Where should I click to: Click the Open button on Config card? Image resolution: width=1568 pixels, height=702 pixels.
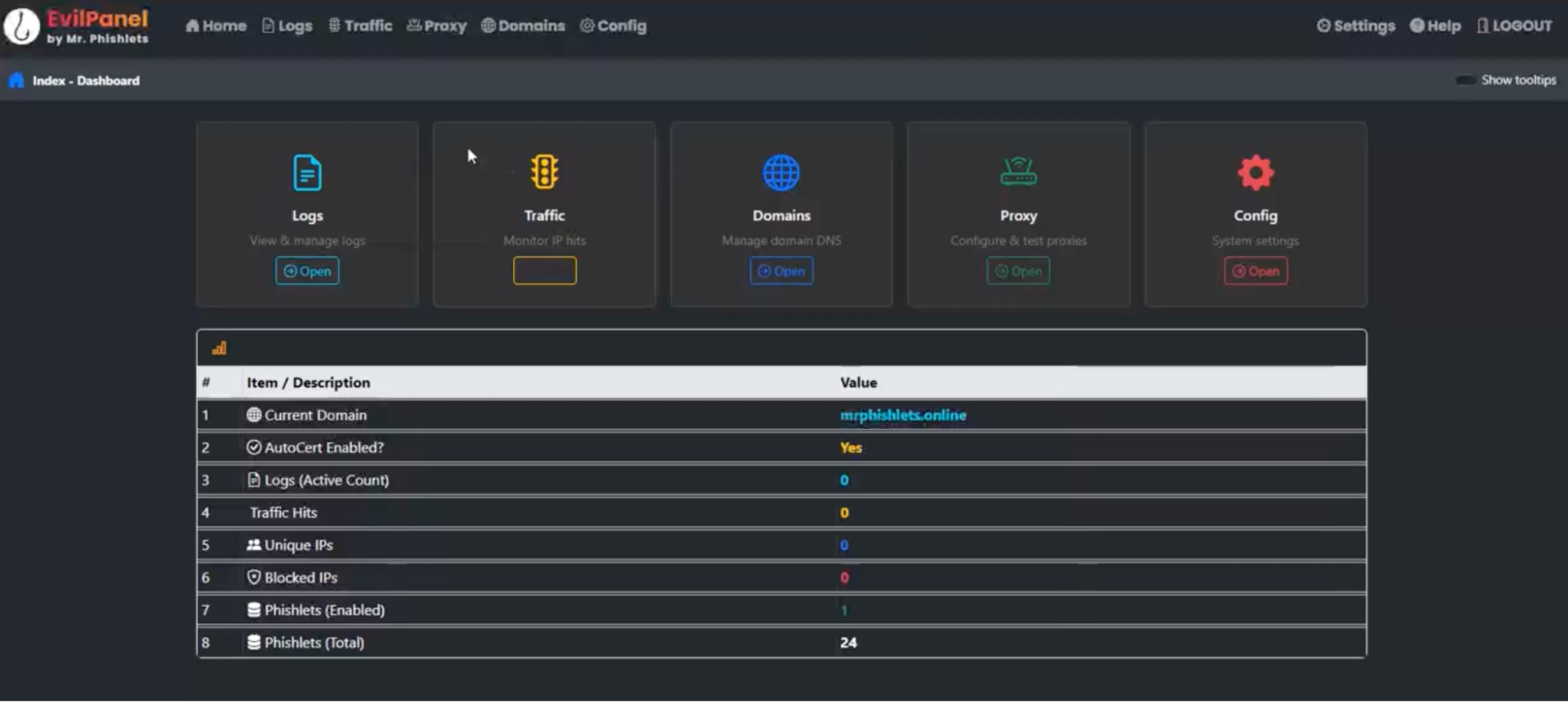click(1256, 271)
